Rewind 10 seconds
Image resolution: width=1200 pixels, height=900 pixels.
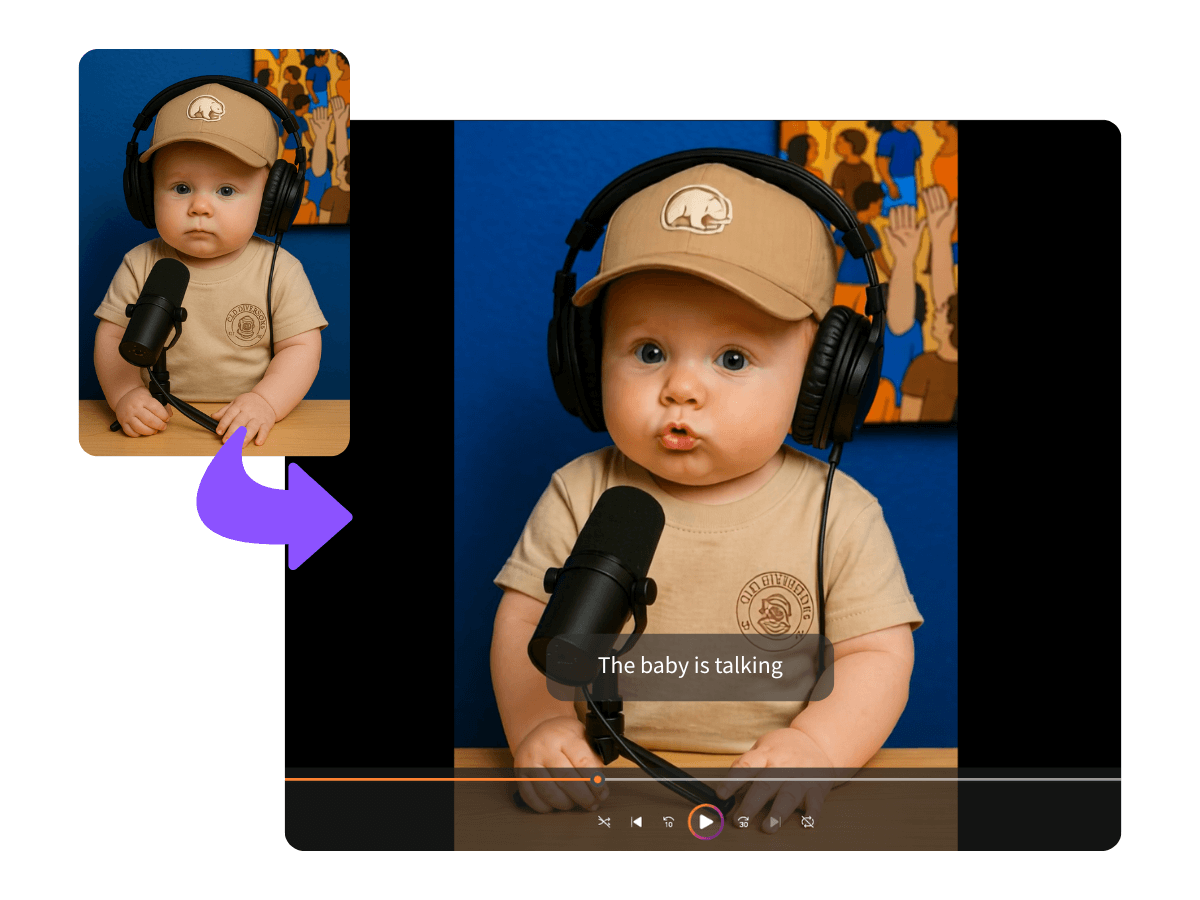coord(669,822)
